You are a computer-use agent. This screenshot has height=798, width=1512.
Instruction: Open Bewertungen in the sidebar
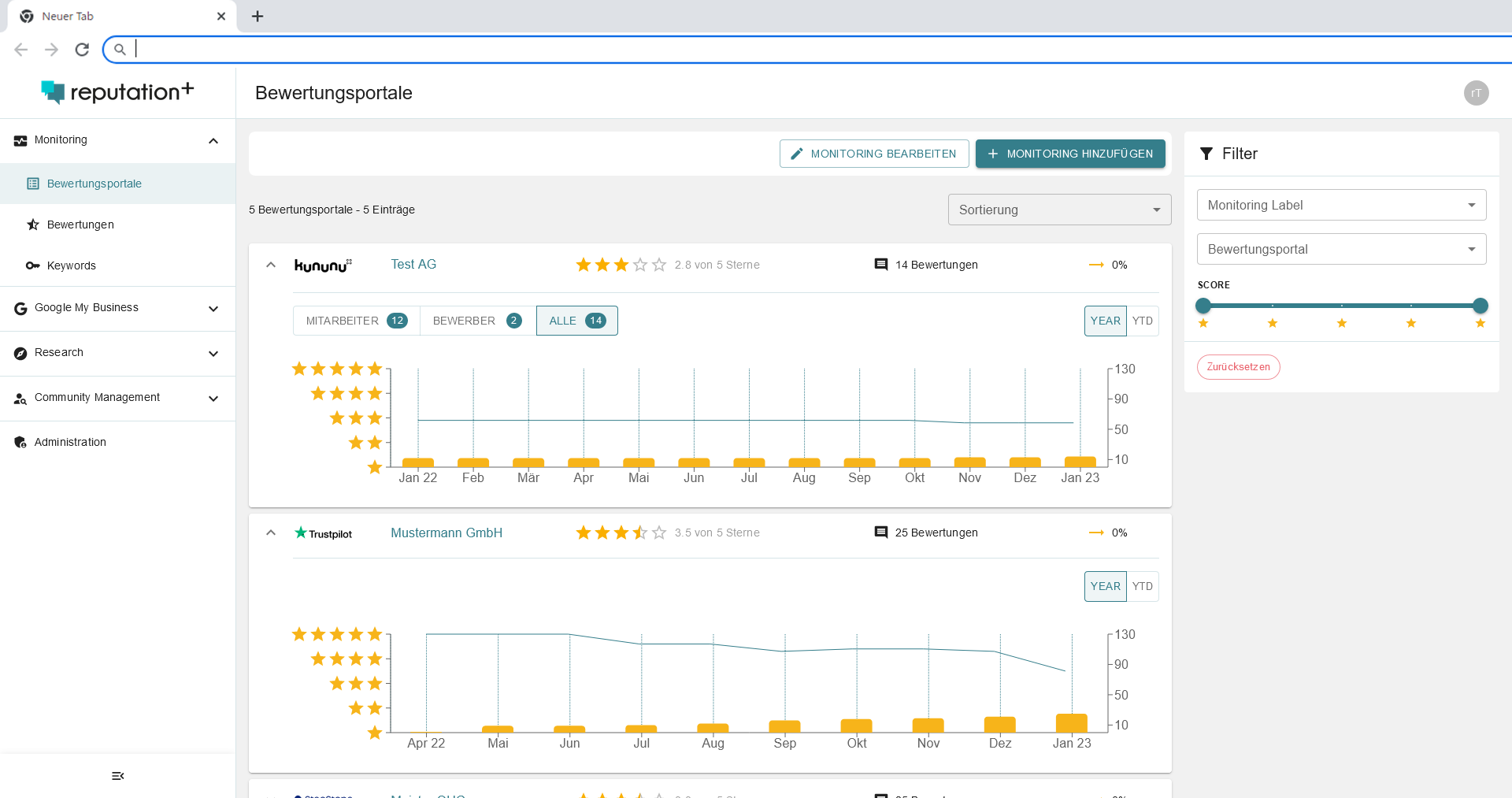(x=80, y=225)
